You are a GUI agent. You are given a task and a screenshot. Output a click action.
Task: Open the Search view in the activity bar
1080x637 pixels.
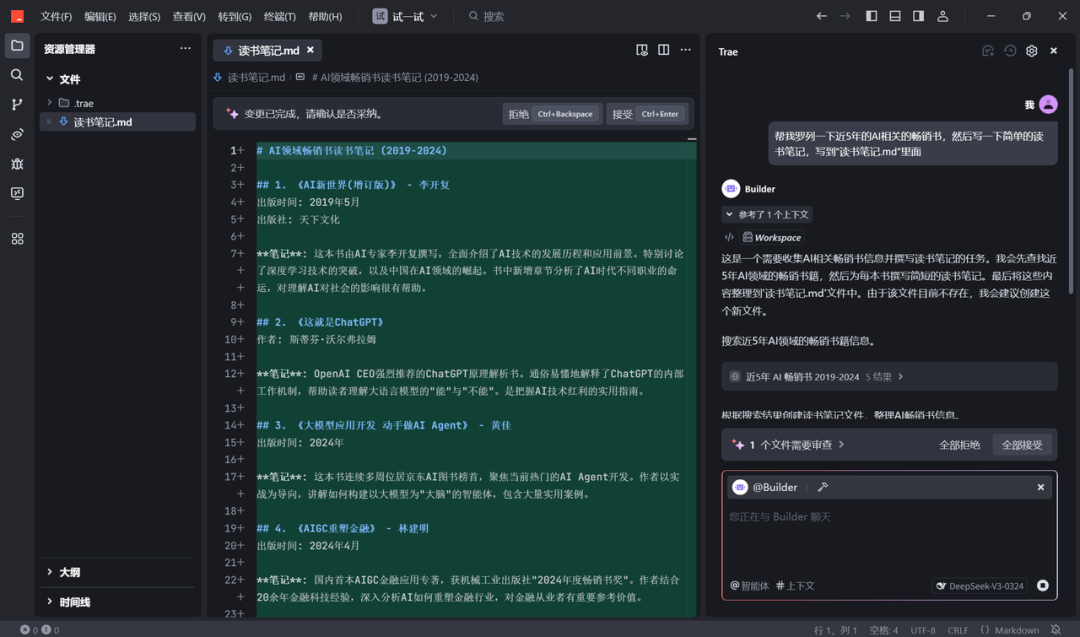pyautogui.click(x=17, y=74)
